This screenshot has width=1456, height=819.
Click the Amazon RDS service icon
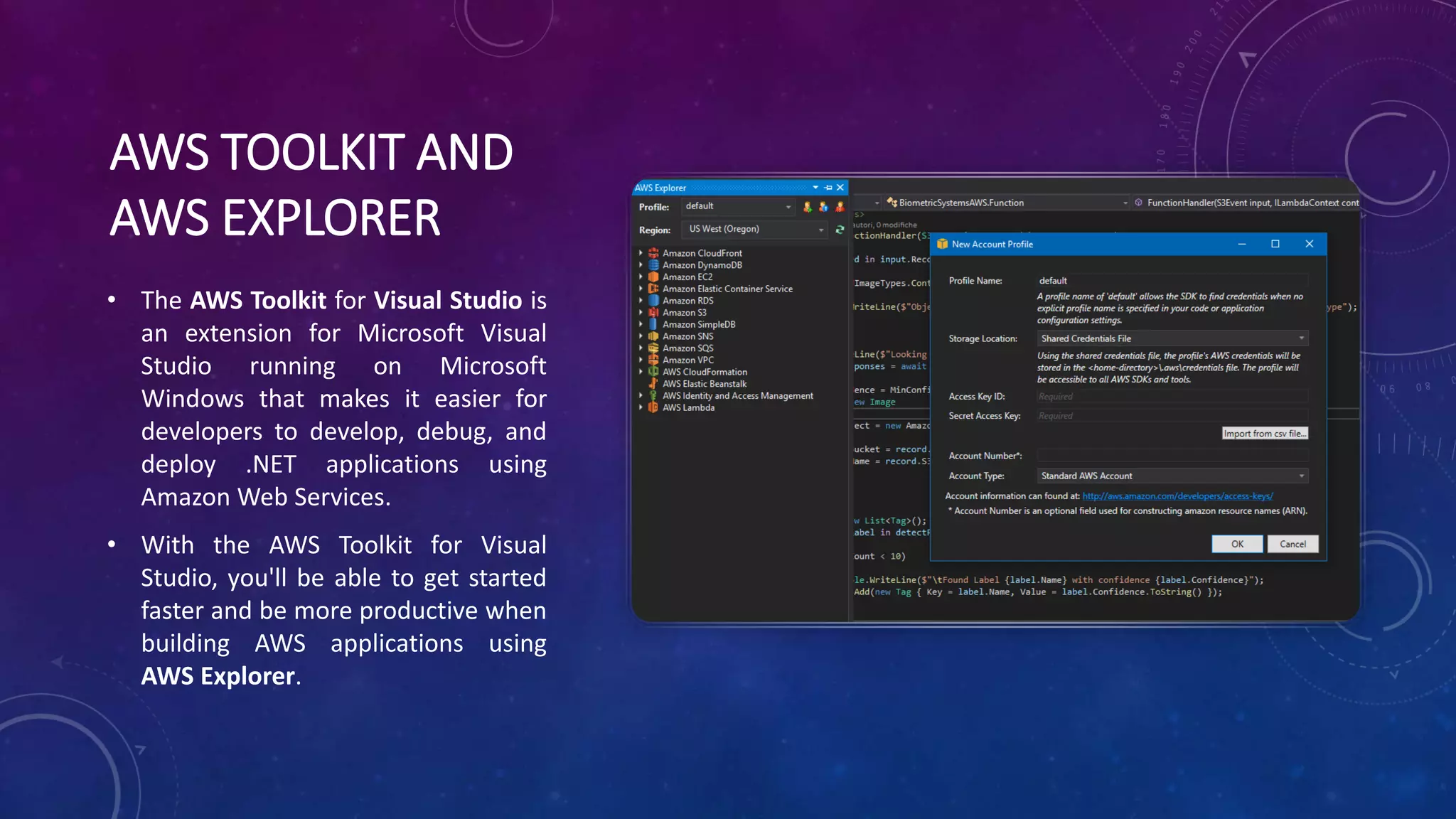(653, 301)
